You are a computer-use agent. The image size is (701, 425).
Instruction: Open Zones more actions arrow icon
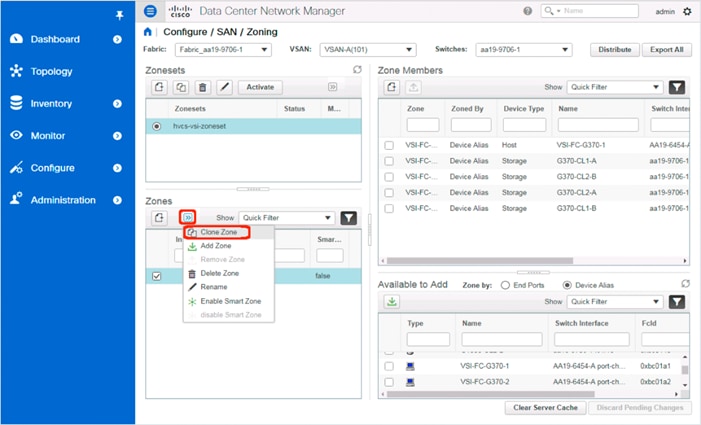[x=188, y=218]
